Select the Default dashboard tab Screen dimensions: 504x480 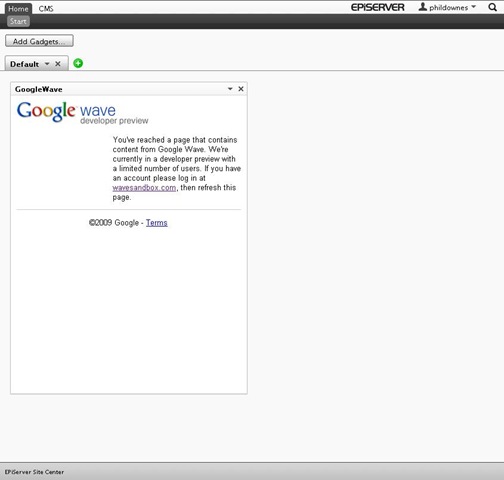(x=24, y=64)
